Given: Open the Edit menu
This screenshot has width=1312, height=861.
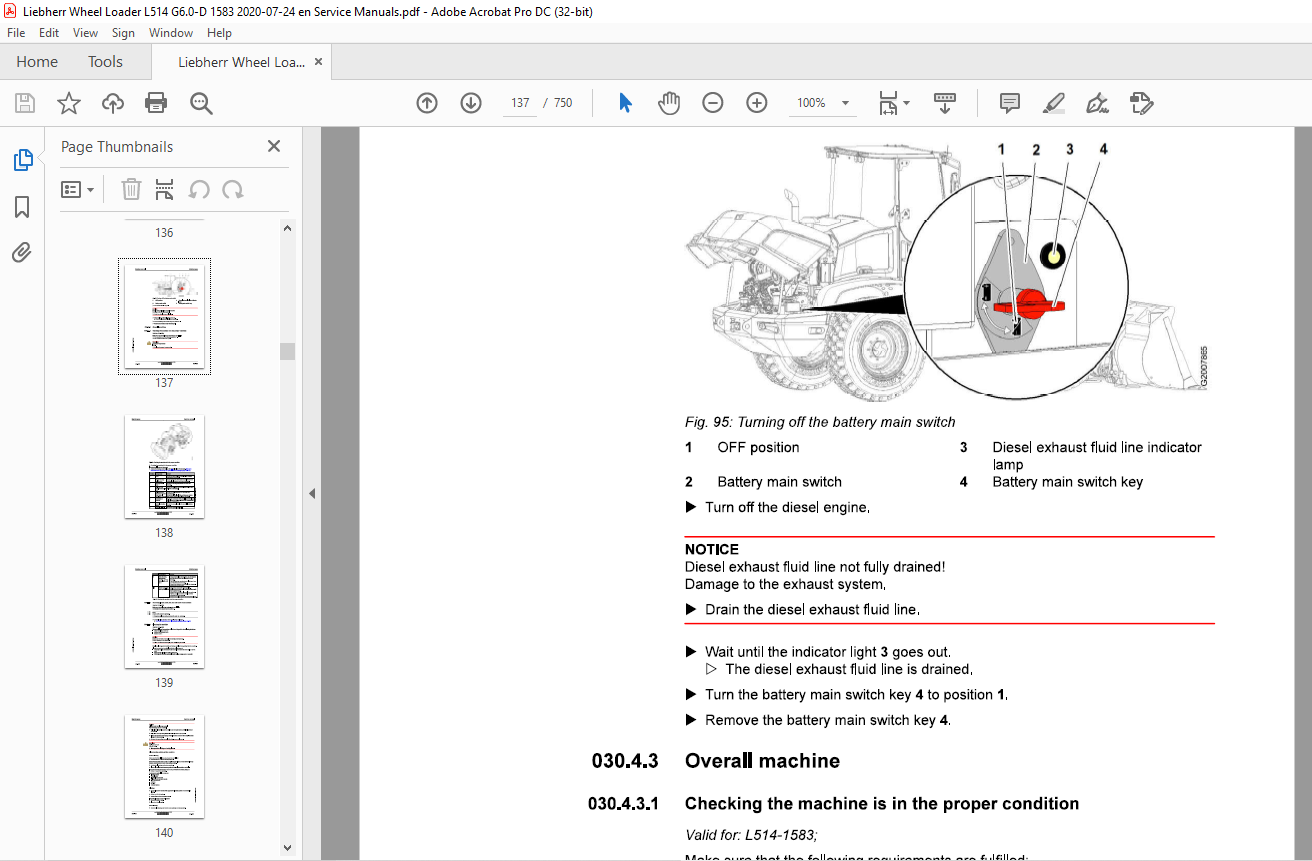Looking at the screenshot, I should click(x=49, y=33).
